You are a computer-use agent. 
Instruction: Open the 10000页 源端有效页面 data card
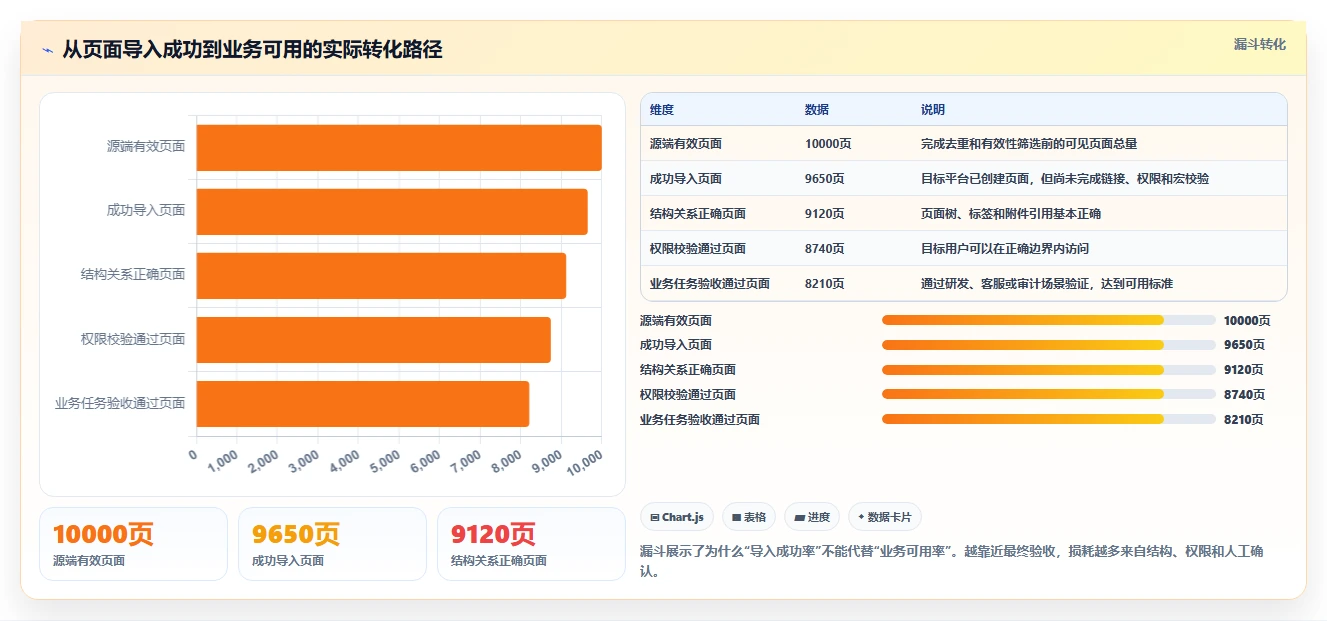133,544
